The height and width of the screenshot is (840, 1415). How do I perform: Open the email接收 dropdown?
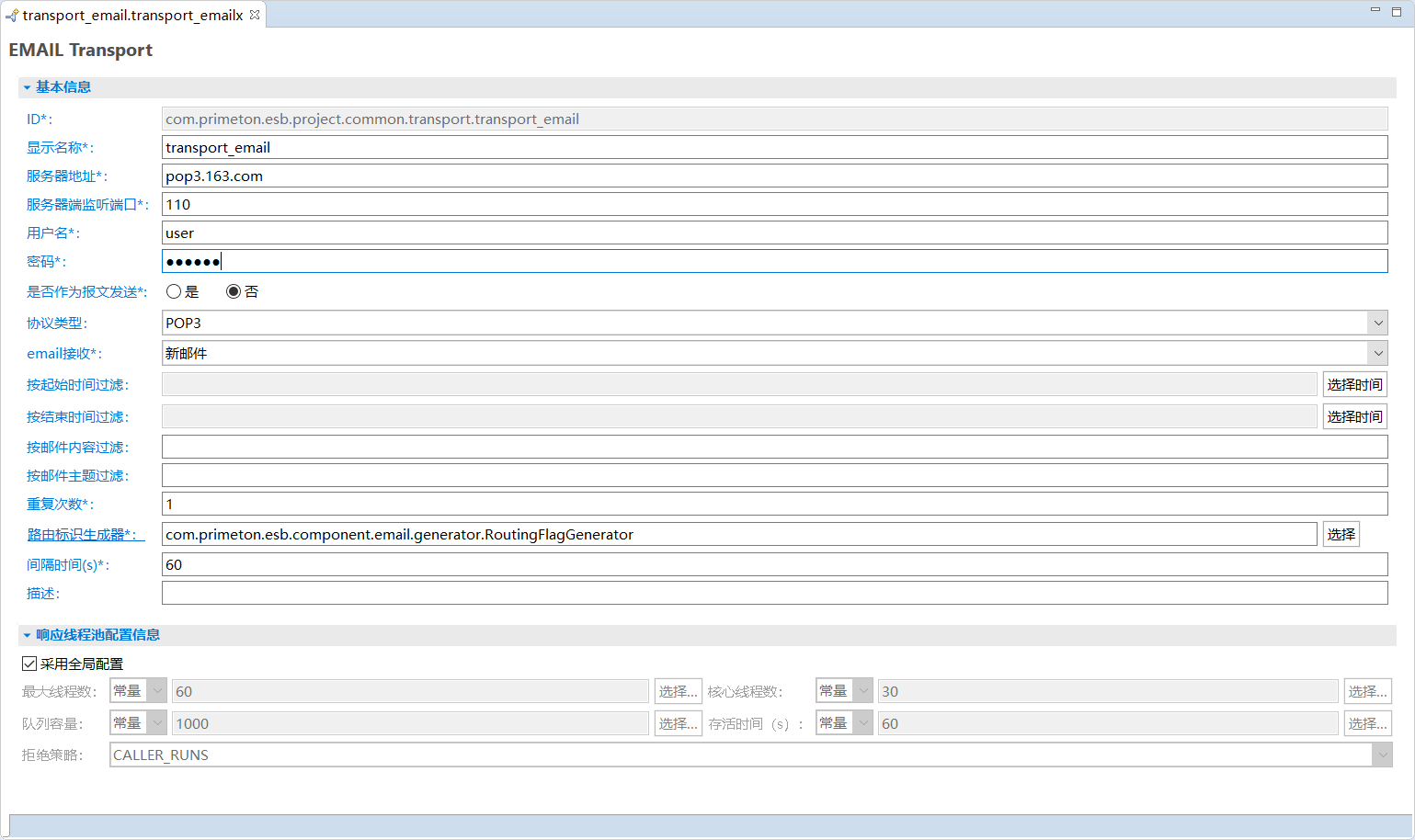coord(1377,353)
